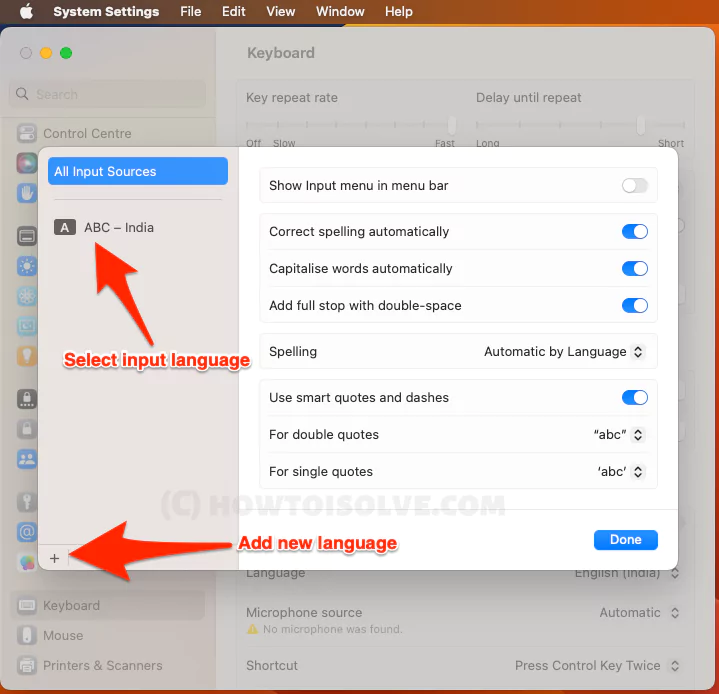Click the Internet Accounts @ sidebar icon

27,532
